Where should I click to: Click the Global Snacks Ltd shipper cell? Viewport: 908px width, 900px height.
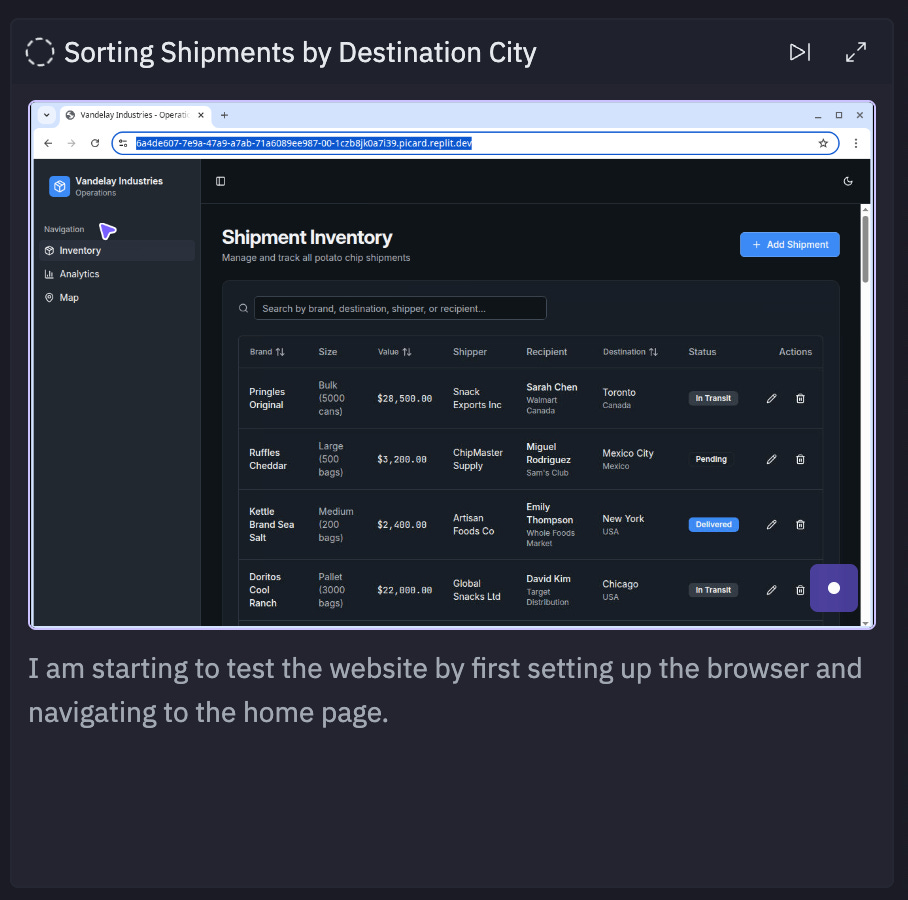click(x=476, y=590)
